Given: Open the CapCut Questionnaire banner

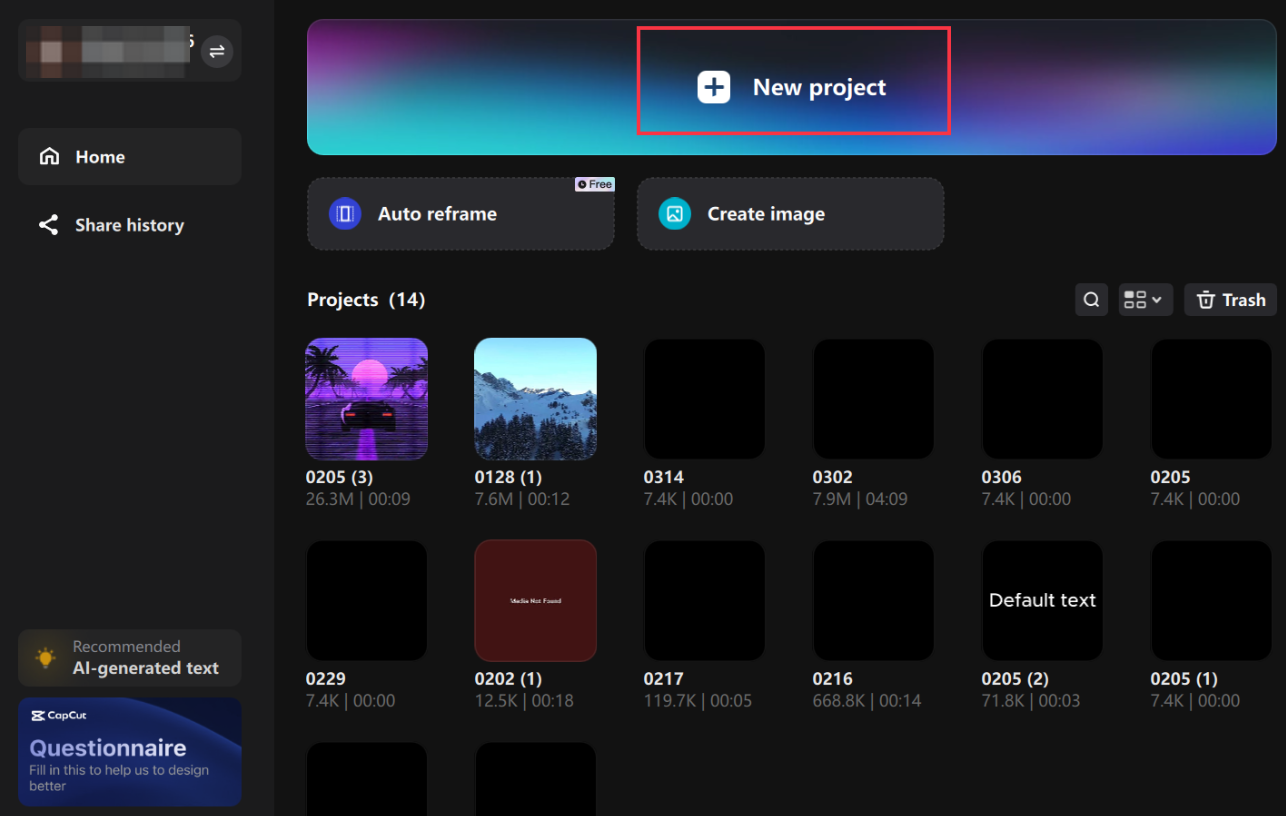Looking at the screenshot, I should pyautogui.click(x=130, y=752).
